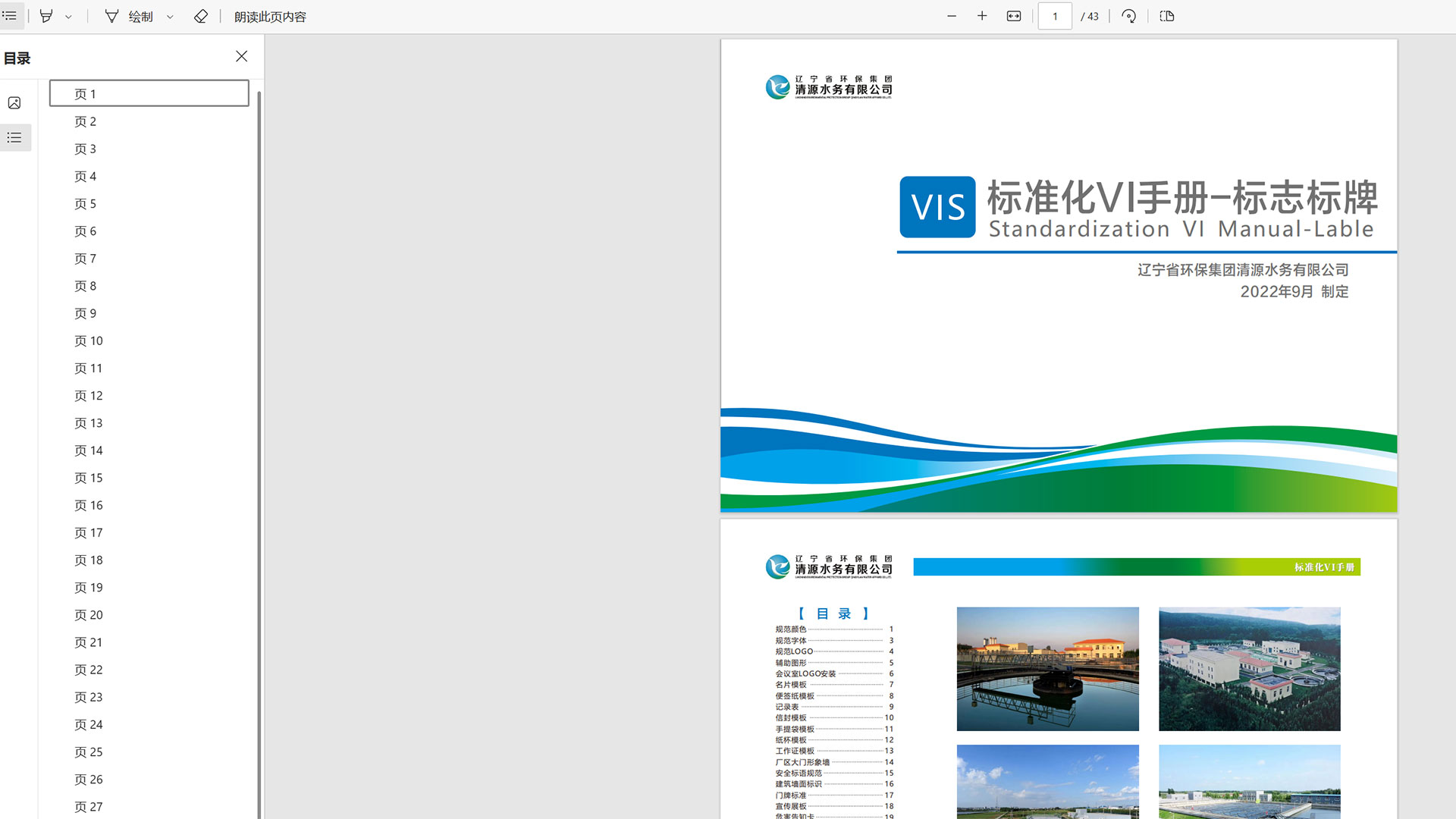Zoom out with the minus icon
The image size is (1456, 819).
click(x=952, y=16)
